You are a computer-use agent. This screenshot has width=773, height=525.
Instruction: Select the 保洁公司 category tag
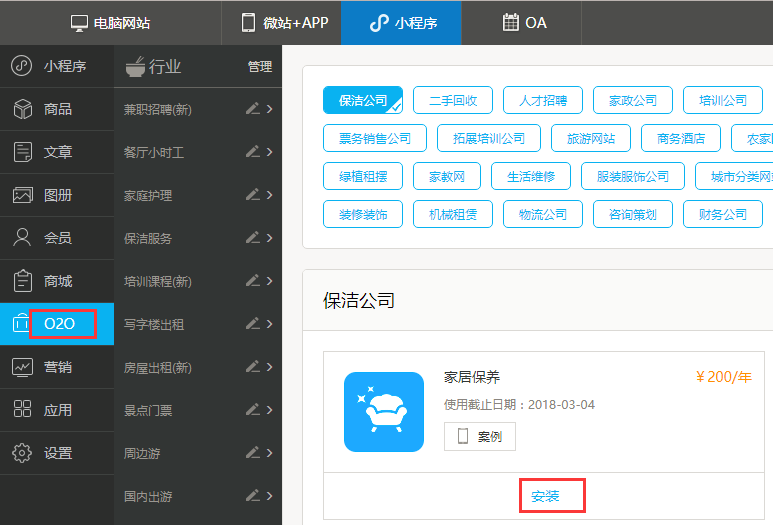363,101
